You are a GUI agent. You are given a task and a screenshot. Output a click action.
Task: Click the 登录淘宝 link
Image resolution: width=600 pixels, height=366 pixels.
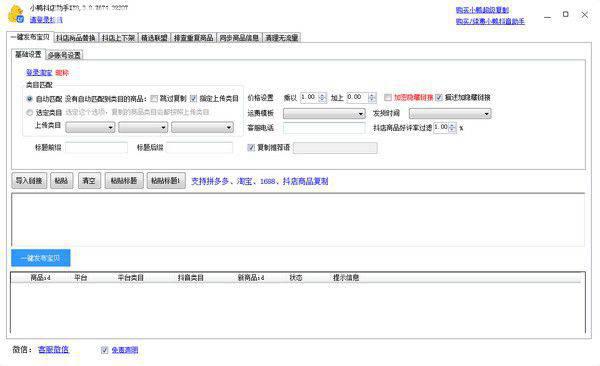(39, 72)
